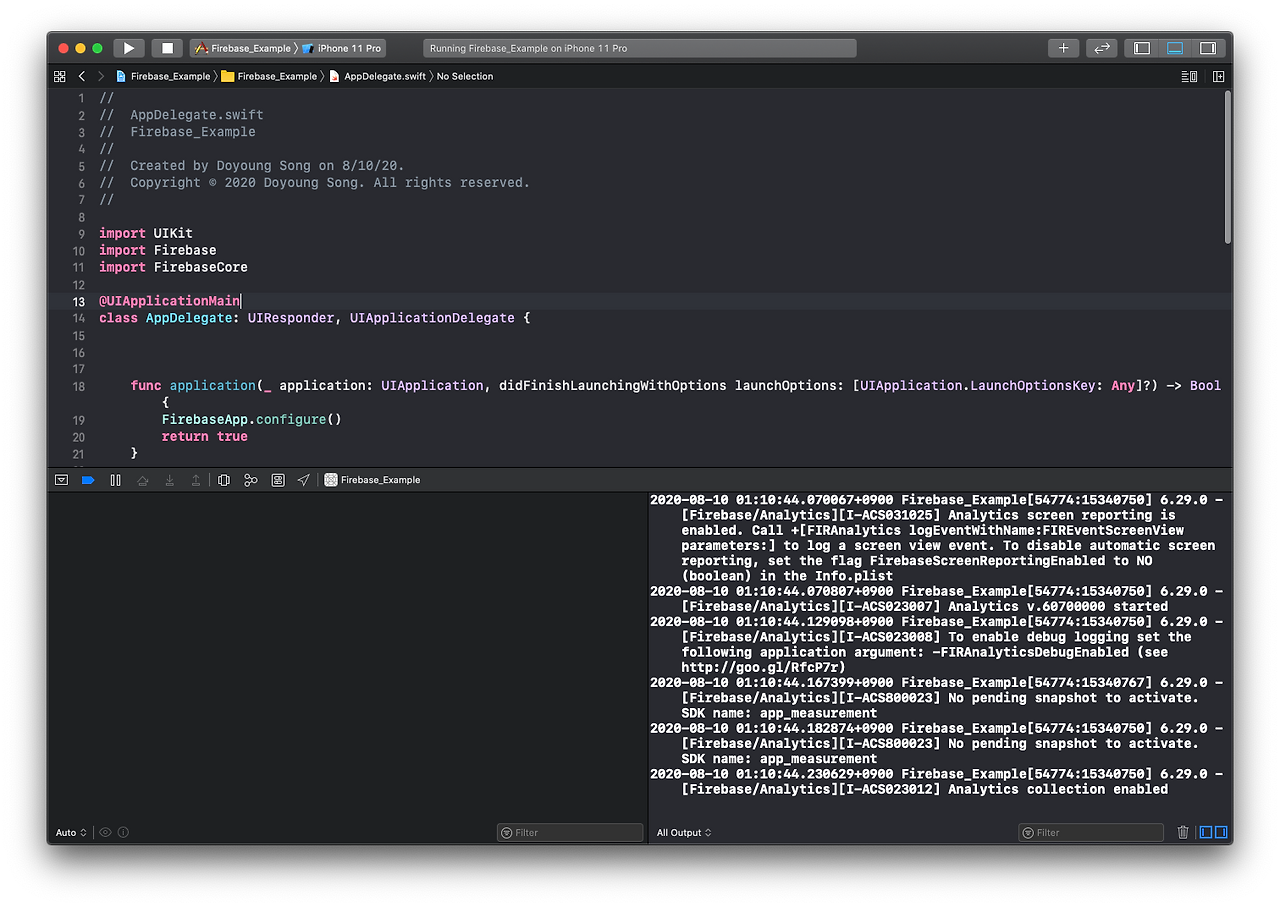This screenshot has width=1280, height=907.
Task: Open the All Output dropdown
Action: [x=684, y=832]
